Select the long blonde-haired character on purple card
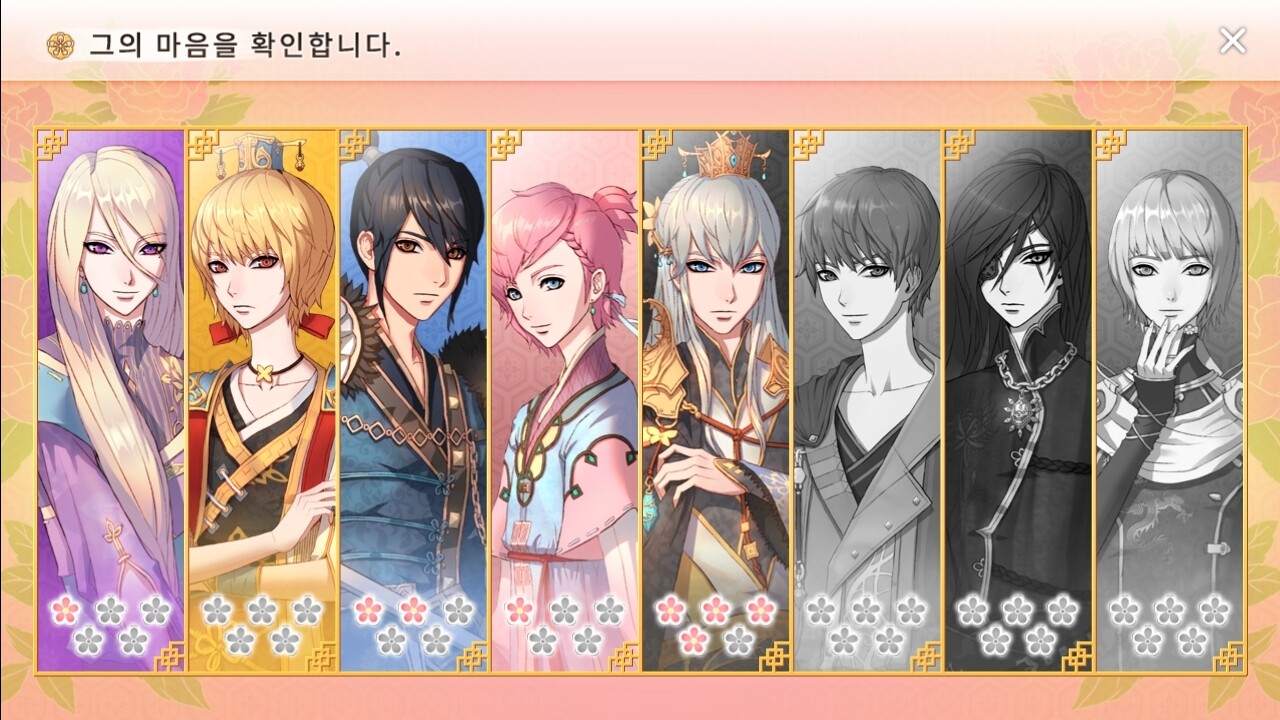The image size is (1280, 720). tap(111, 400)
